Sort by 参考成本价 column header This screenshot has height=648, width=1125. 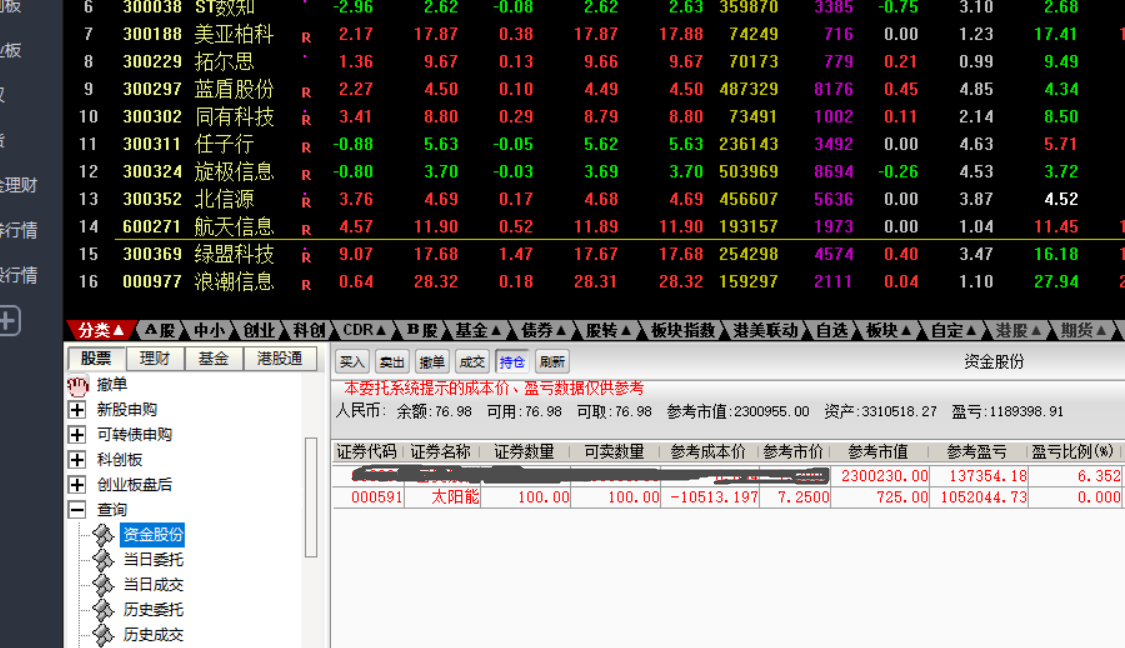(707, 451)
